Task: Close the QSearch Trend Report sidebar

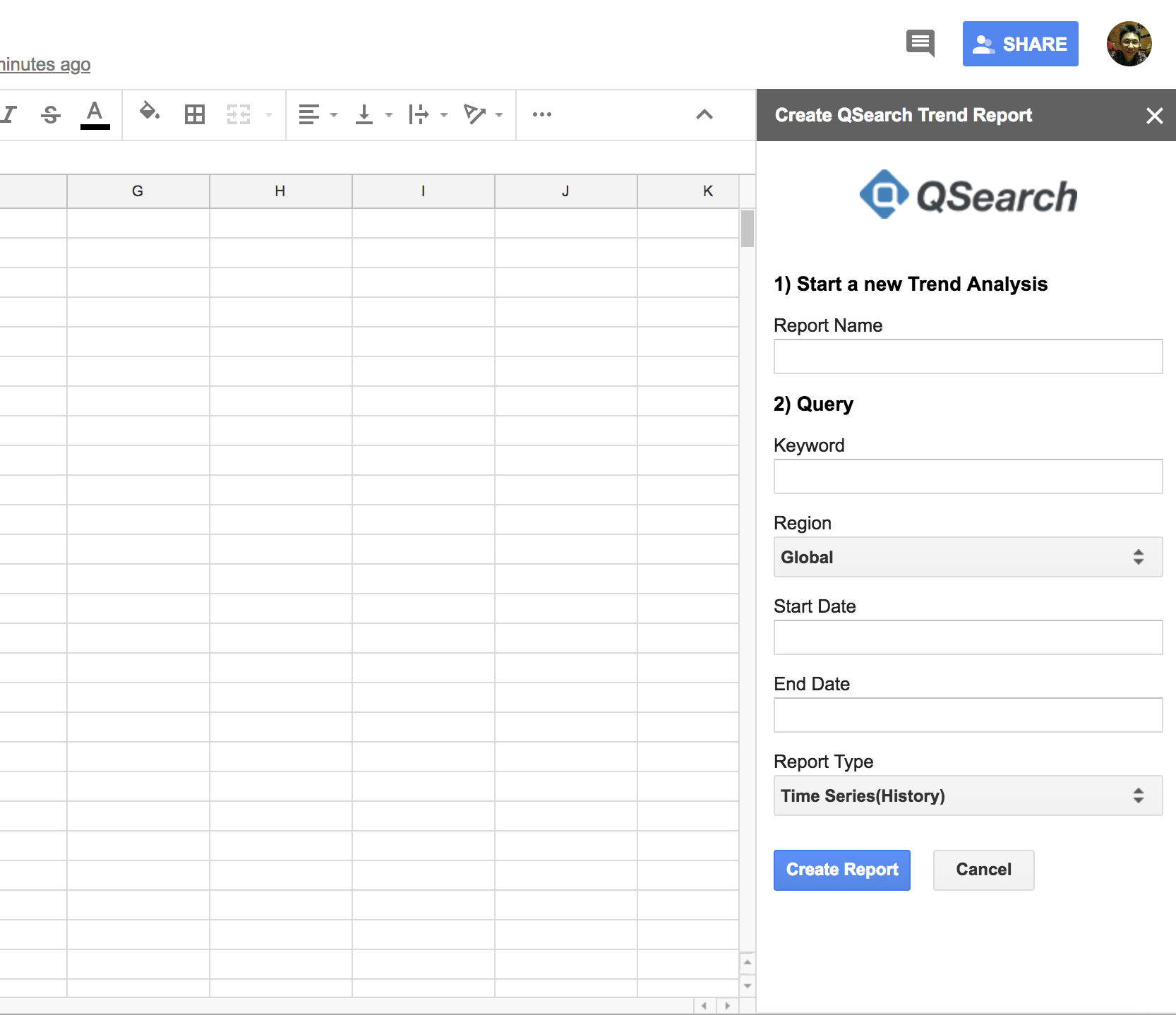Action: 1155,115
